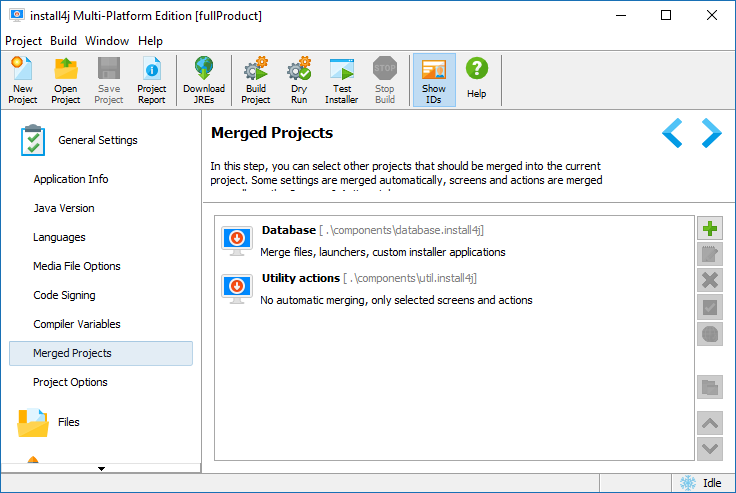Click the install4j title bar app icon
Screen dimensions: 736x493
(17, 15)
